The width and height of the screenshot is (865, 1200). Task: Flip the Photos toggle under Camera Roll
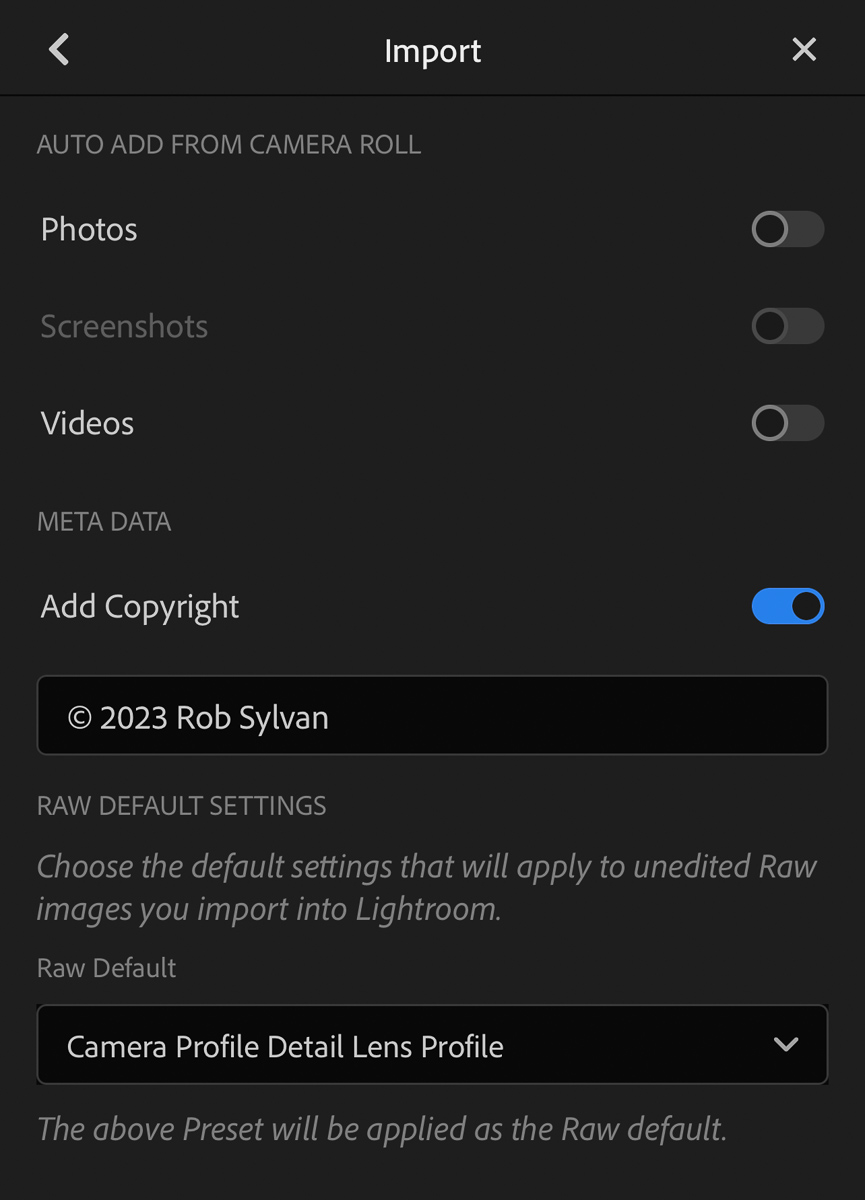[787, 229]
